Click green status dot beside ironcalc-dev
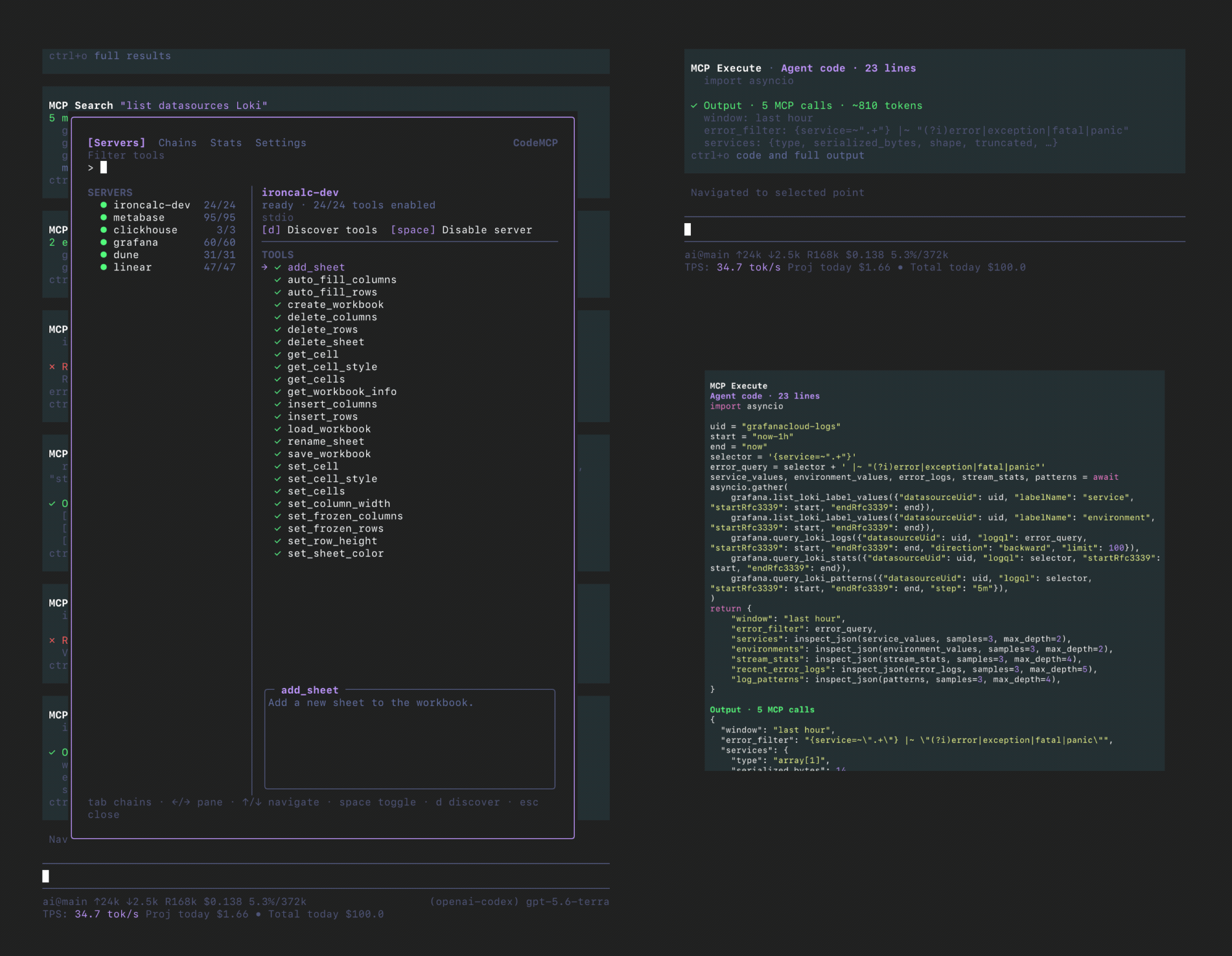 coord(103,205)
